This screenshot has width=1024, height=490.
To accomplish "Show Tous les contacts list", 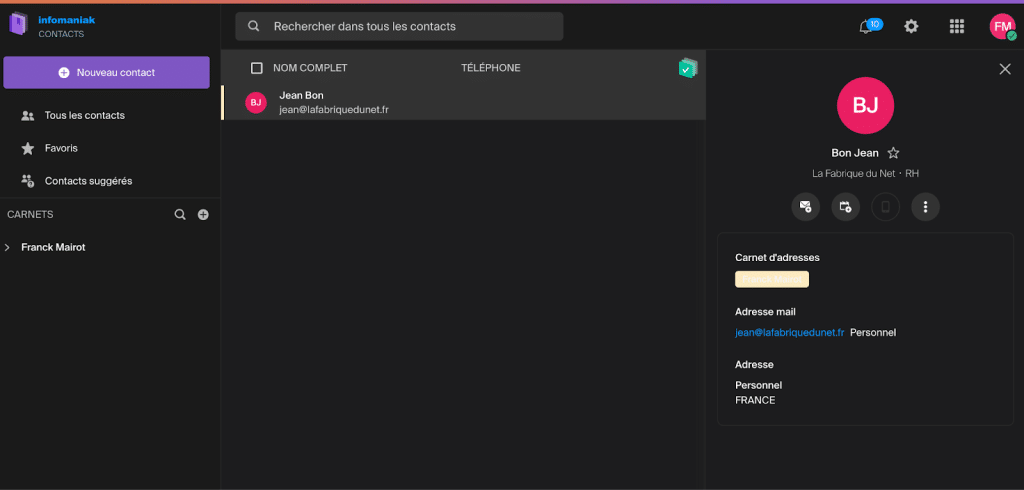I will 84,115.
